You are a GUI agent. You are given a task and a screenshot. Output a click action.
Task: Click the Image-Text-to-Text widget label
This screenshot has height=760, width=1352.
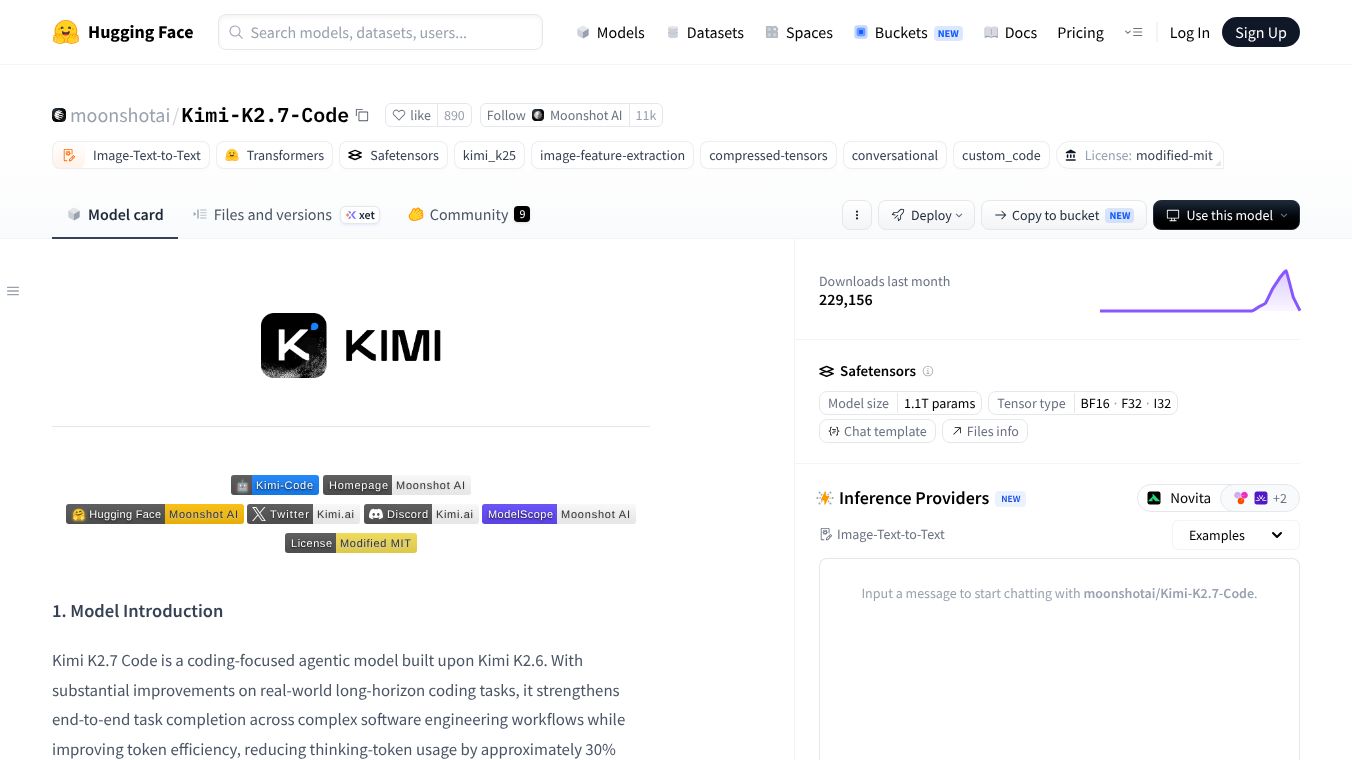[x=882, y=534]
